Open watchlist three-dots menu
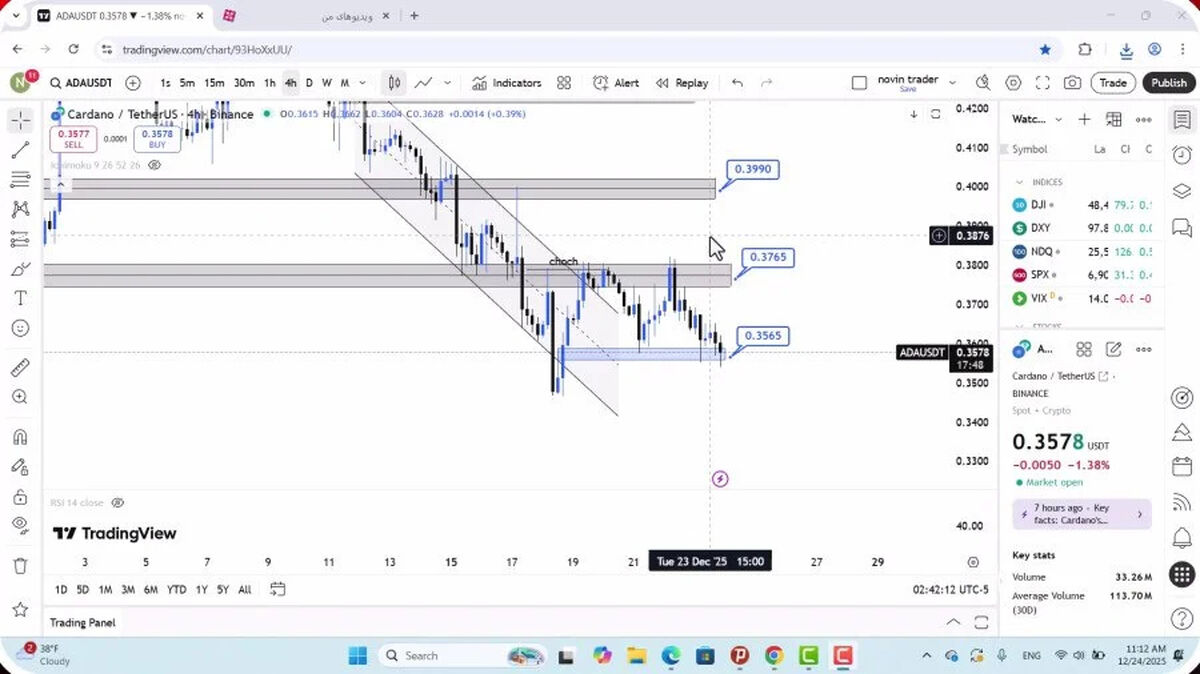Image resolution: width=1200 pixels, height=674 pixels. (x=1144, y=119)
